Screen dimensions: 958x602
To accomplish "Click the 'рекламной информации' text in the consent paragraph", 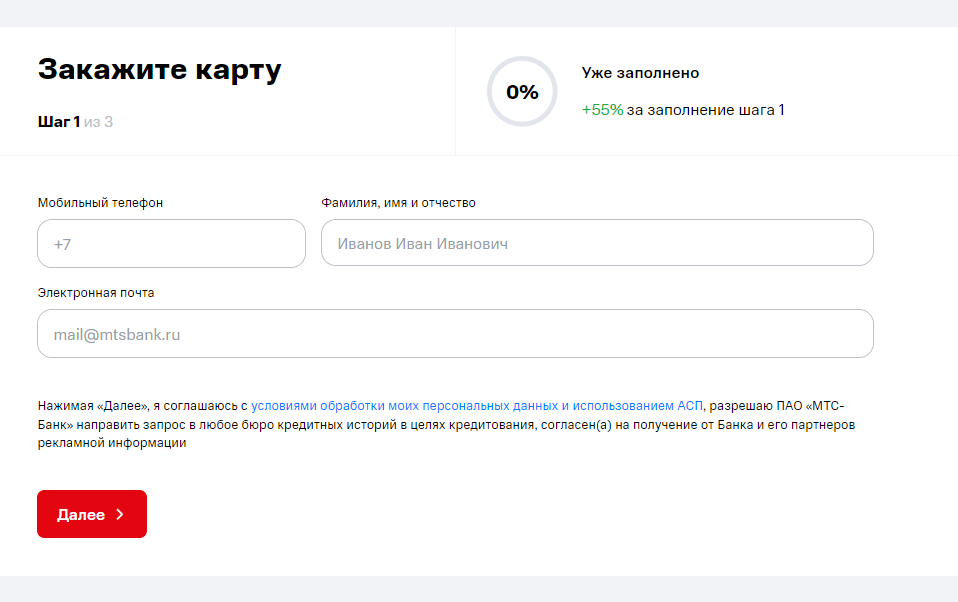I will pos(112,444).
